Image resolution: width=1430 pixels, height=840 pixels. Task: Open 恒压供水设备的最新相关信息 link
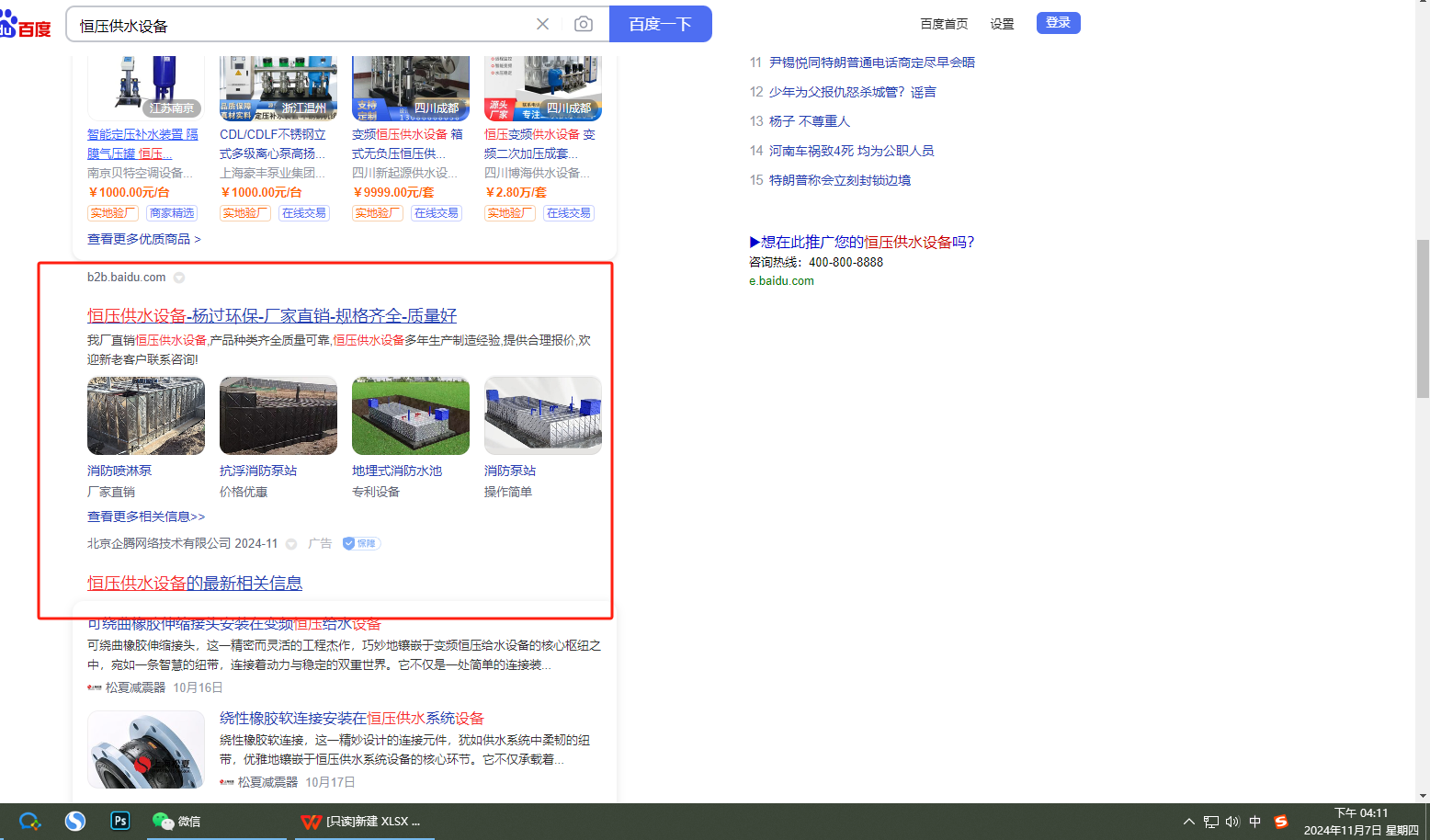[195, 584]
